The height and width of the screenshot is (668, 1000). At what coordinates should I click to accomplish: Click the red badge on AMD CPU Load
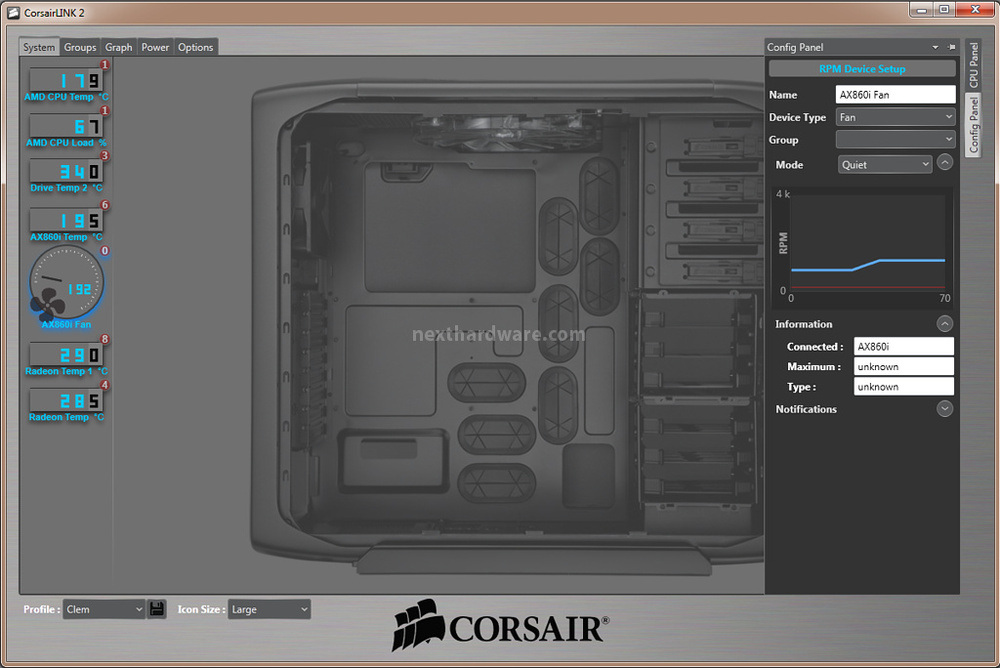[105, 110]
